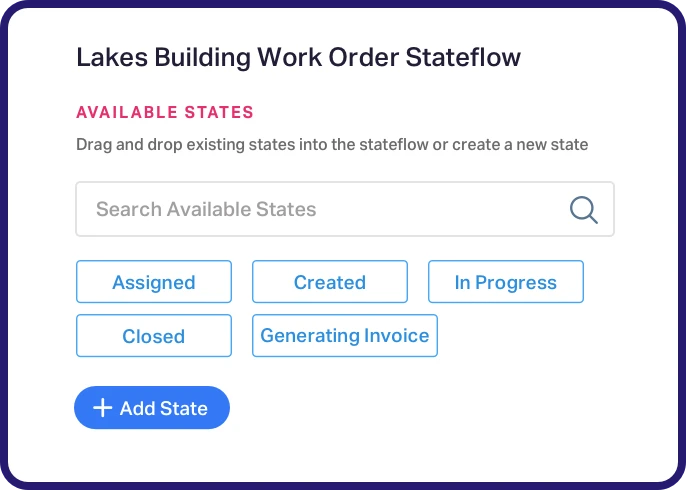686x490 pixels.
Task: Click the word "Invoice" on its chip
Action: [x=397, y=336]
